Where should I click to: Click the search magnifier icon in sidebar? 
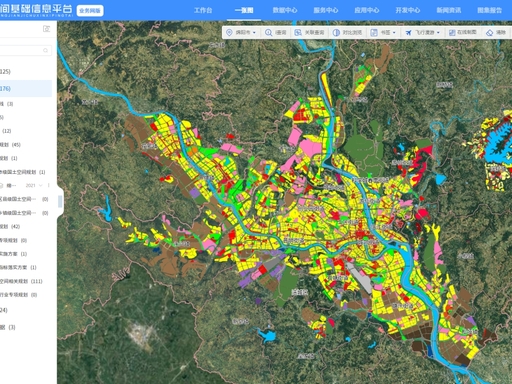[x=45, y=50]
